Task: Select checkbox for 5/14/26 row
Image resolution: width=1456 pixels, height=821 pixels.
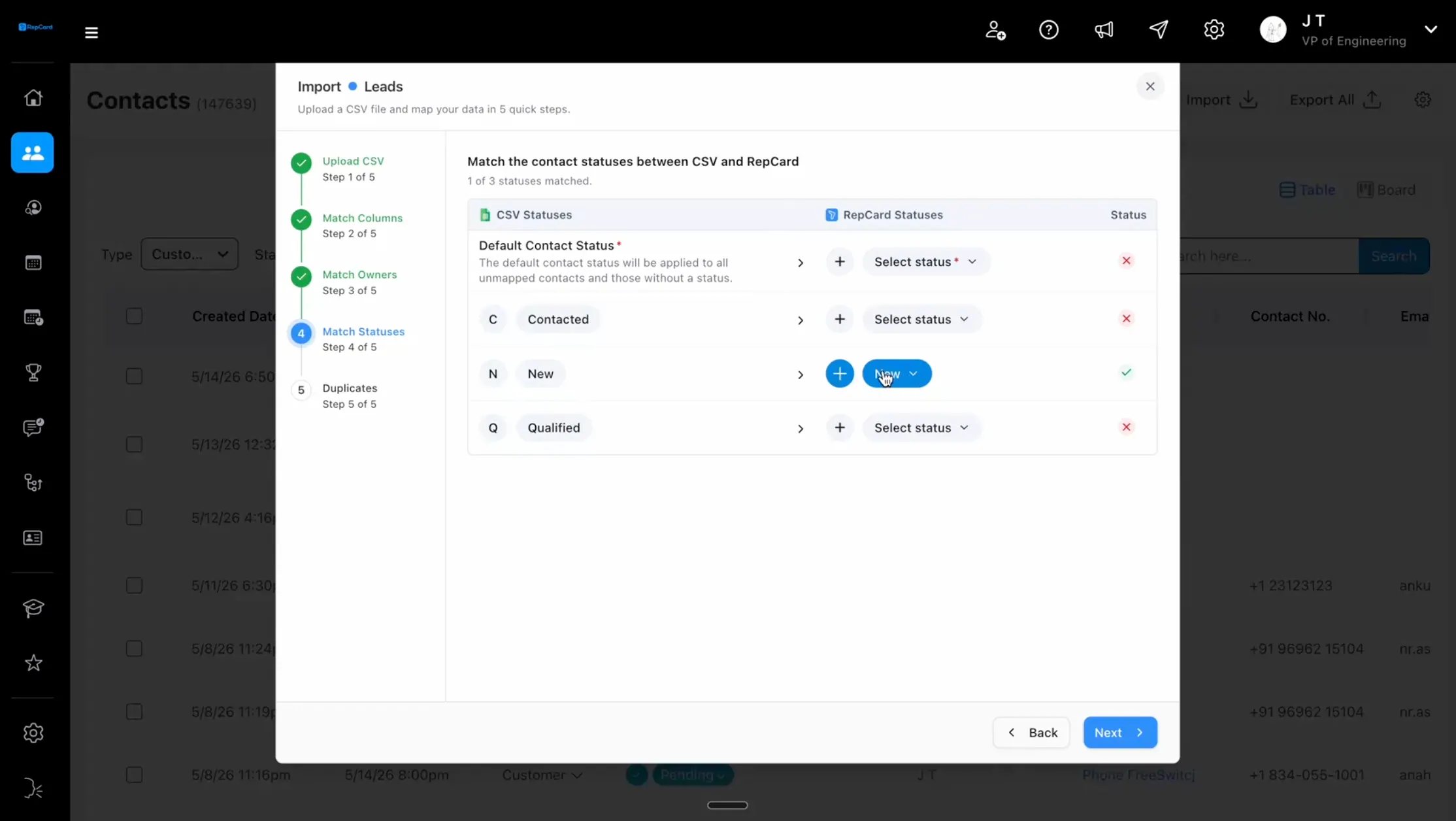Action: click(134, 377)
